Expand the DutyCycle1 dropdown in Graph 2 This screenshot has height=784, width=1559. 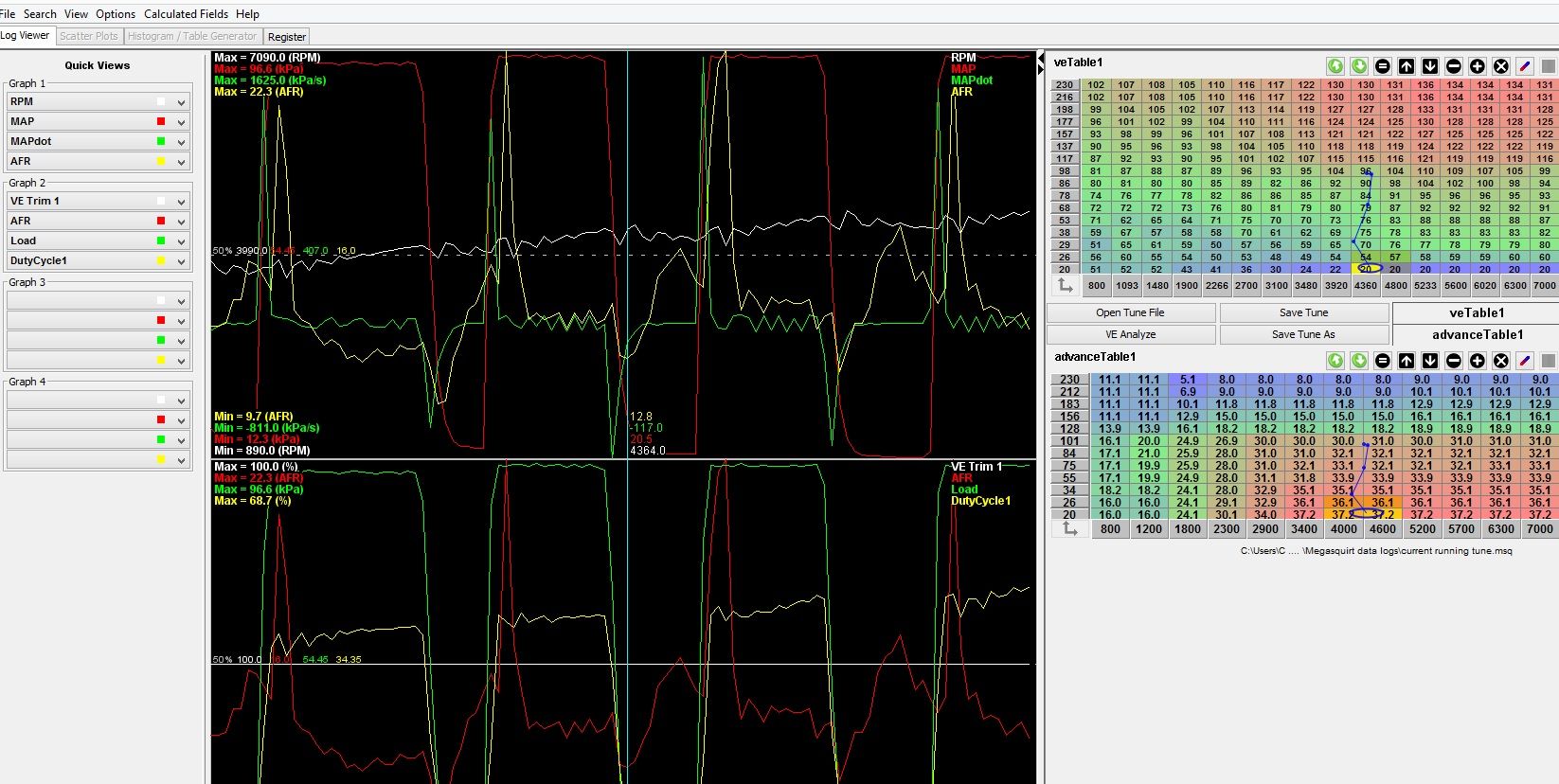(181, 261)
